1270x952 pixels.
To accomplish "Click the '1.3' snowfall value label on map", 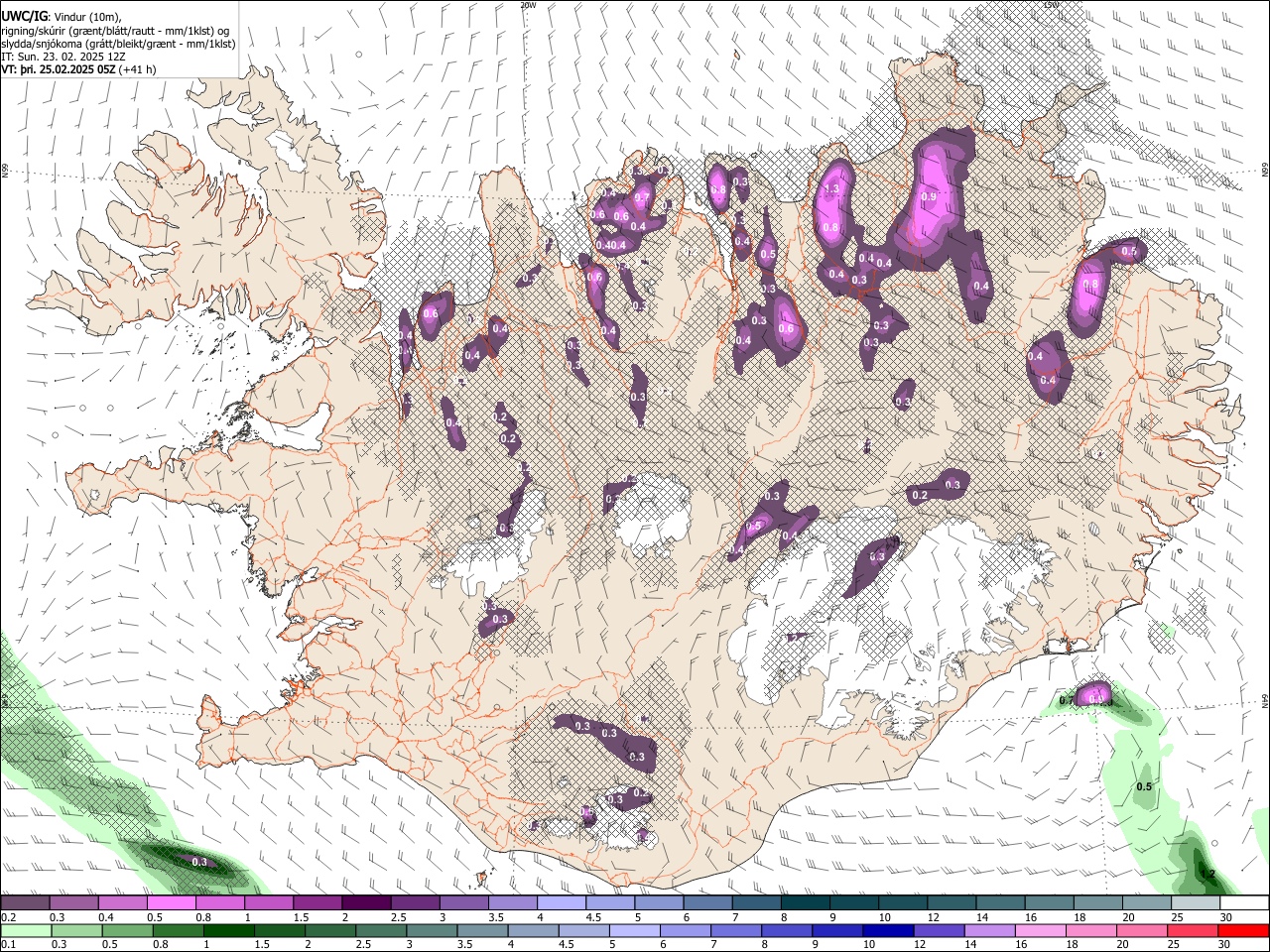I will tap(831, 188).
